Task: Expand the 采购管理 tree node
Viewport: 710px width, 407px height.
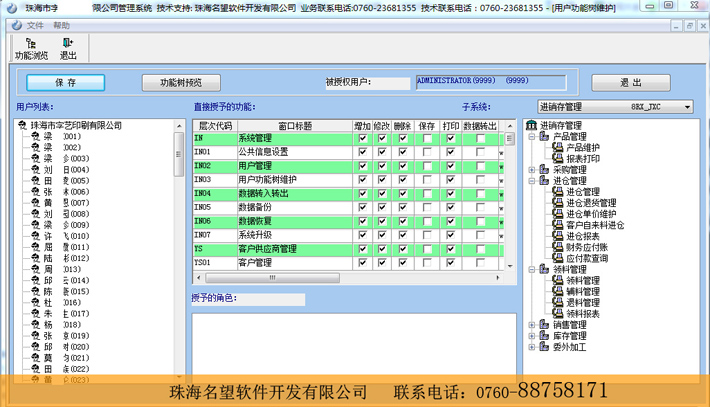Action: coord(532,170)
